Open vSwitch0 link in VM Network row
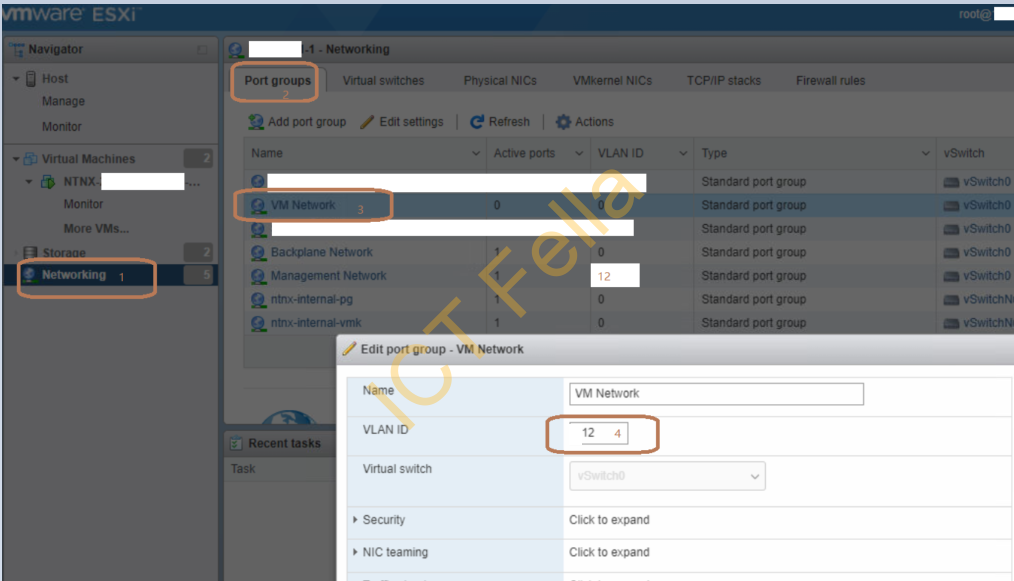This screenshot has height=581, width=1014. 987,205
